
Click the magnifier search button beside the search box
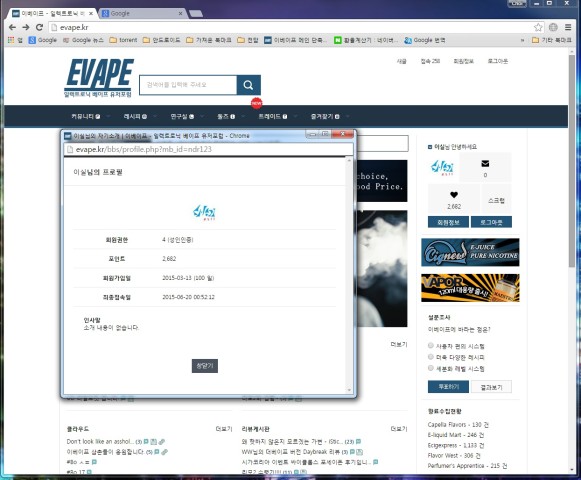[248, 85]
